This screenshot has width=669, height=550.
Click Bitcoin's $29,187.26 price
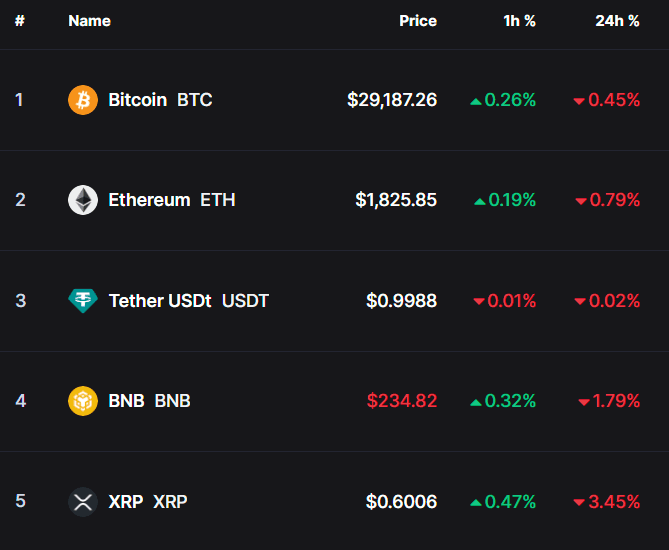point(392,100)
